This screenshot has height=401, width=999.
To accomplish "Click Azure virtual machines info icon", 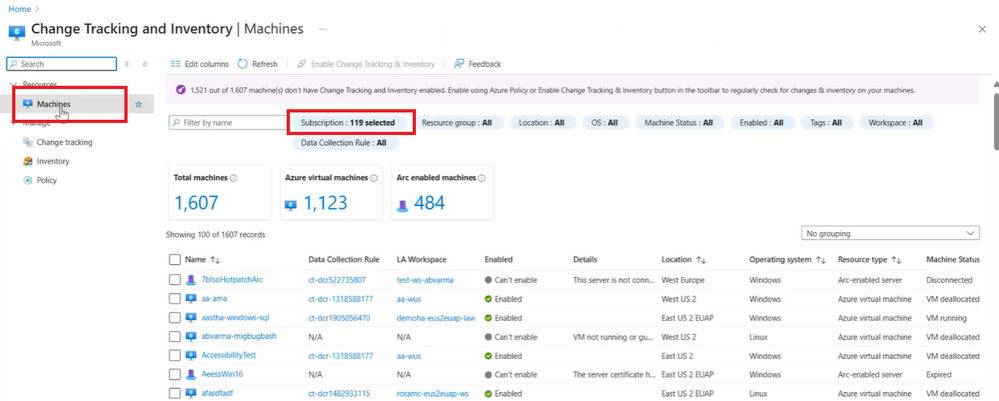I will pyautogui.click(x=373, y=179).
